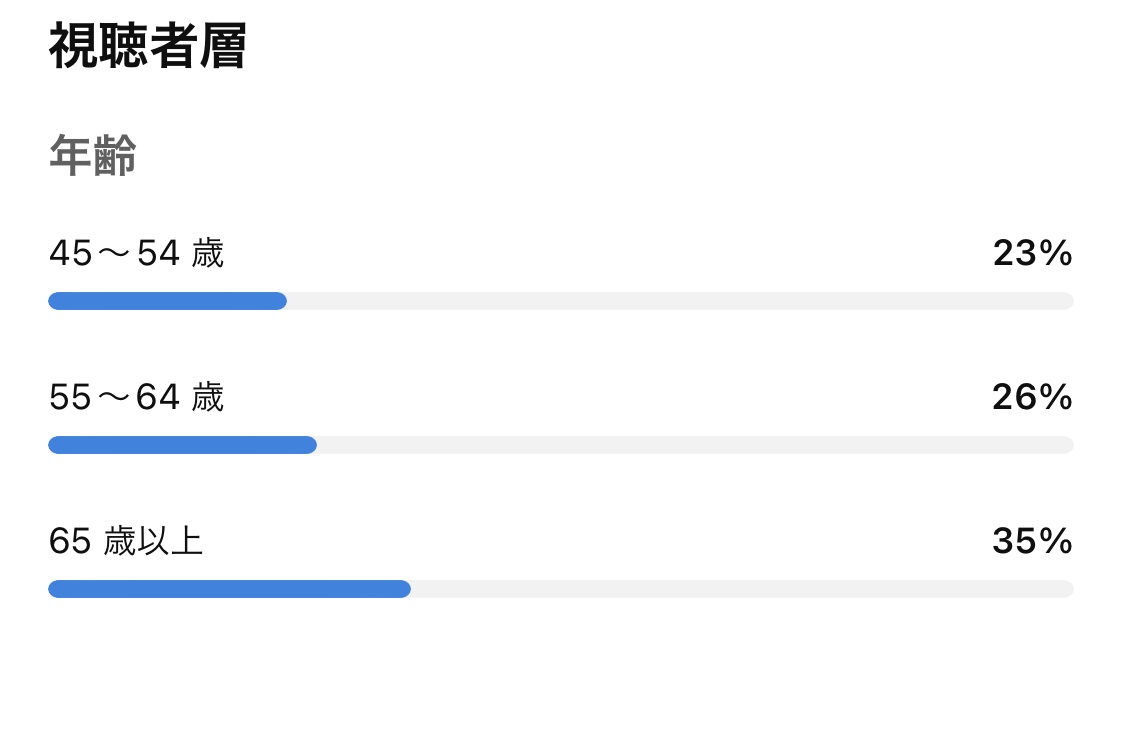The height and width of the screenshot is (730, 1122).
Task: Click the 45〜54 歳 age label
Action: tap(137, 253)
